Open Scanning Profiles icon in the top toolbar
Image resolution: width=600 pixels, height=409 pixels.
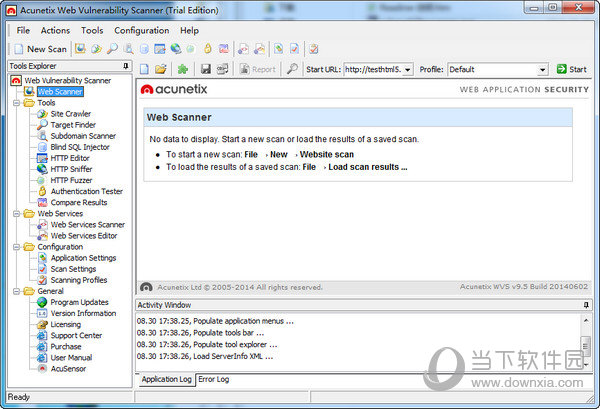[x=314, y=49]
